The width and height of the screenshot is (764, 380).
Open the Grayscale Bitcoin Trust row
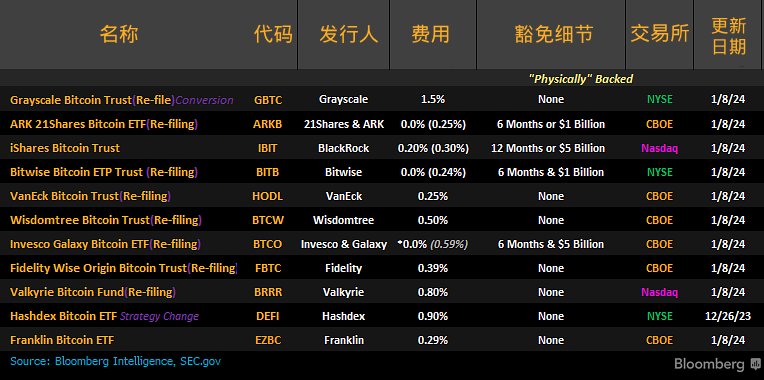(382, 99)
